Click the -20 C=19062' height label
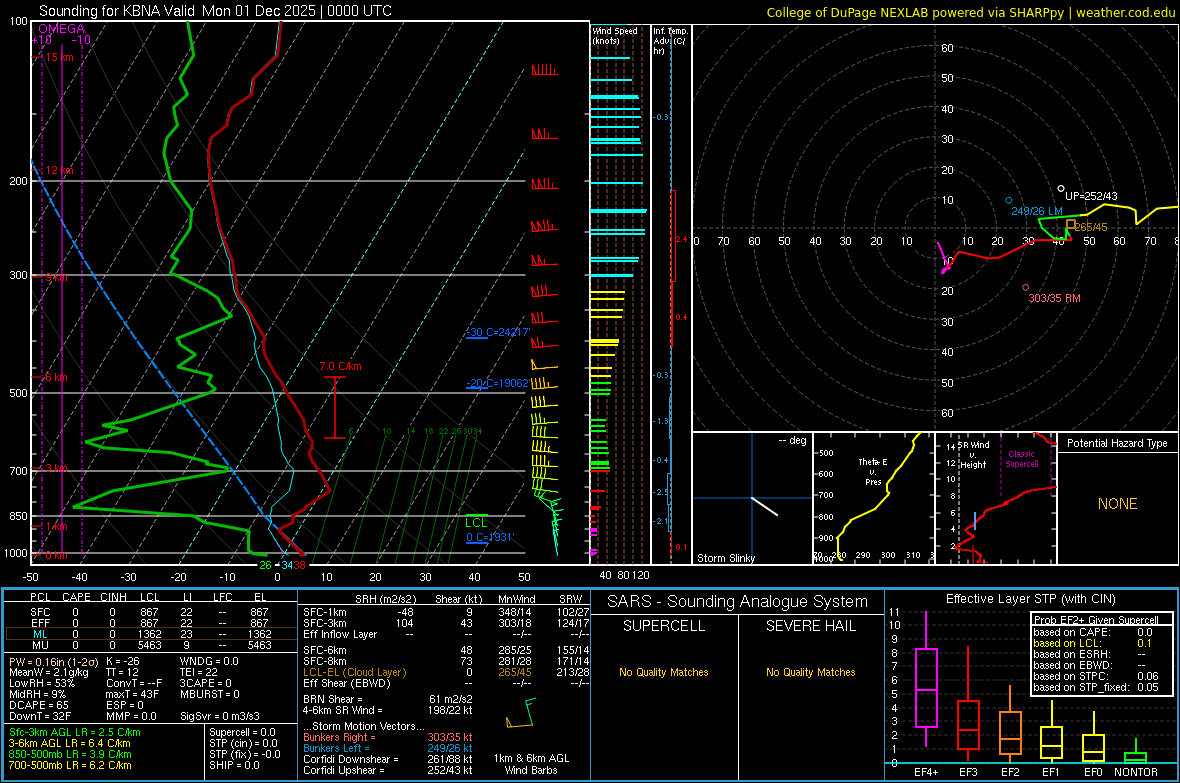 (x=497, y=383)
